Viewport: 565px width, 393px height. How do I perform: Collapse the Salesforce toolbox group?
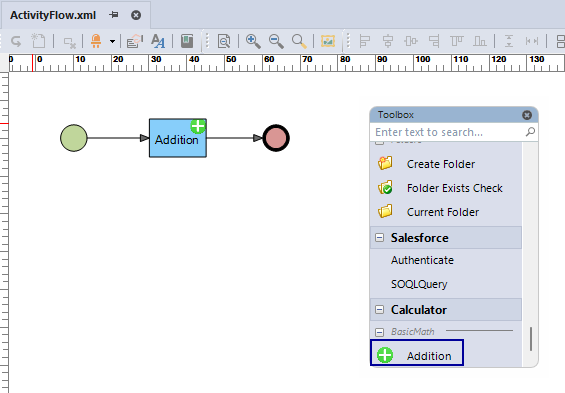coord(379,237)
